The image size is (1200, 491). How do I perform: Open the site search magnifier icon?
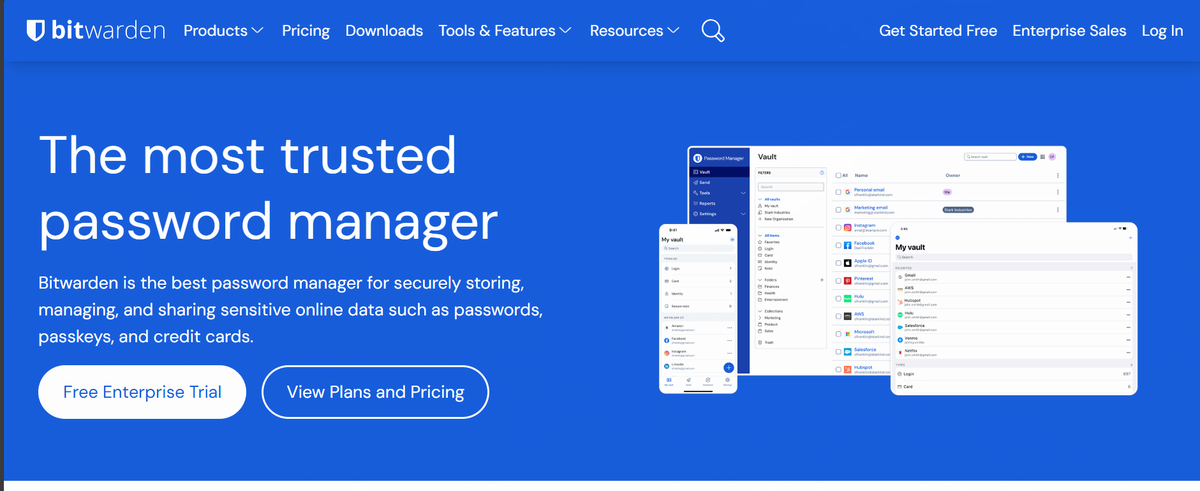click(x=713, y=31)
